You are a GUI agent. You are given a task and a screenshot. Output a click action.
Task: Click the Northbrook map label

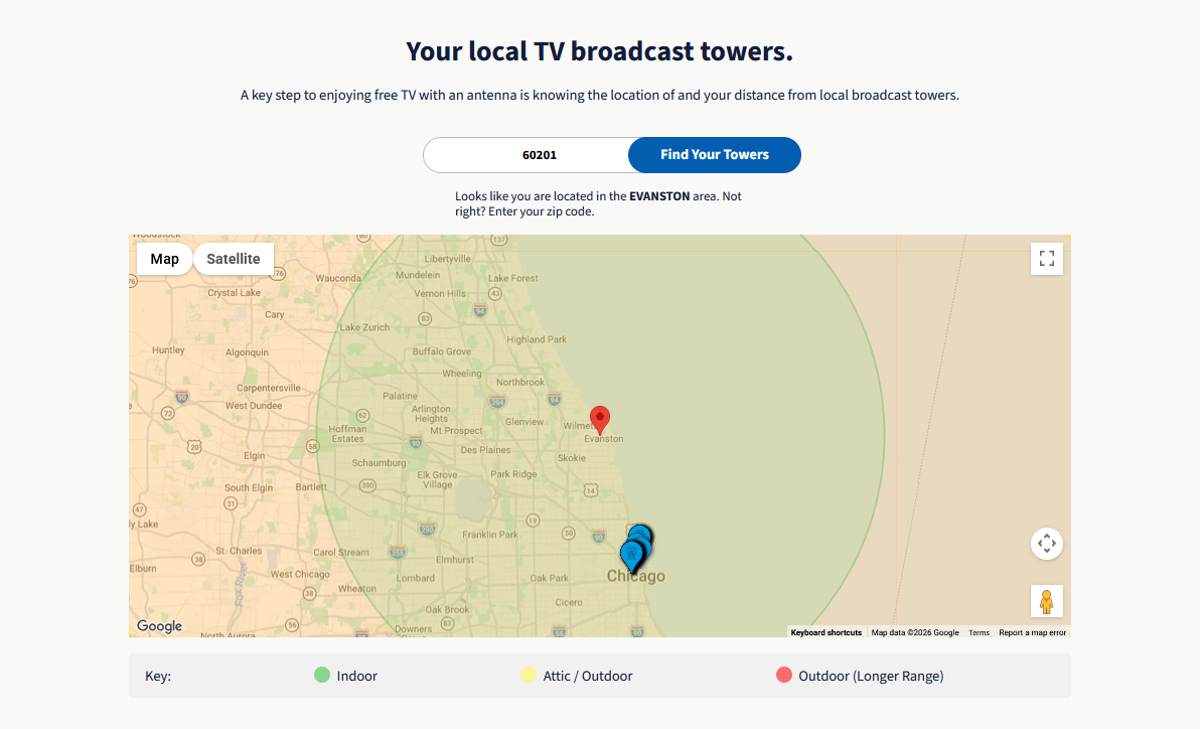(x=520, y=382)
